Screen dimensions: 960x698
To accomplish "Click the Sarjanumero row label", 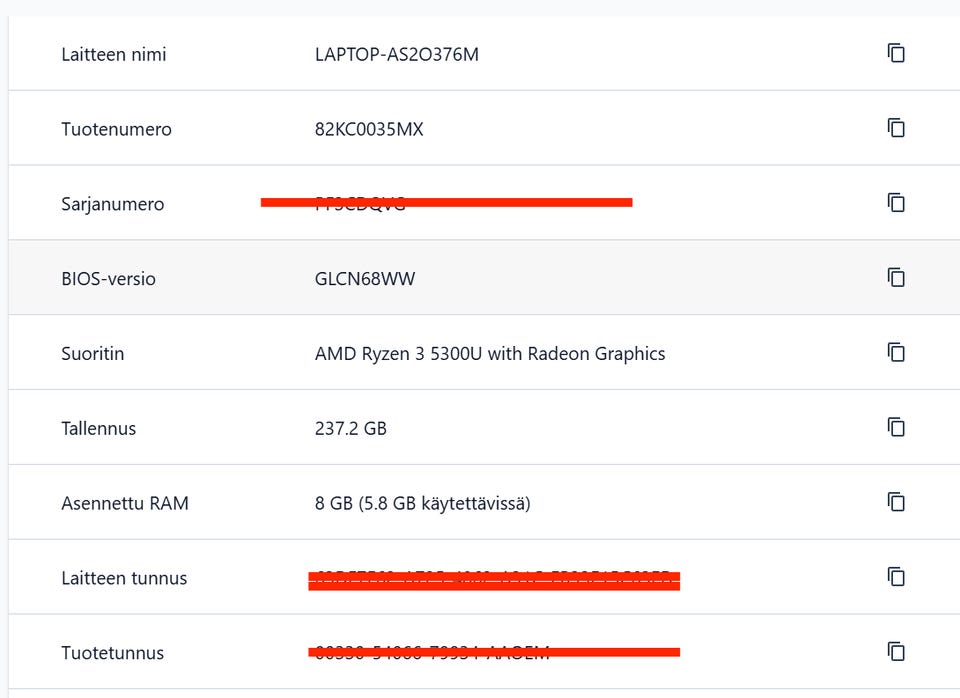I will point(112,204).
